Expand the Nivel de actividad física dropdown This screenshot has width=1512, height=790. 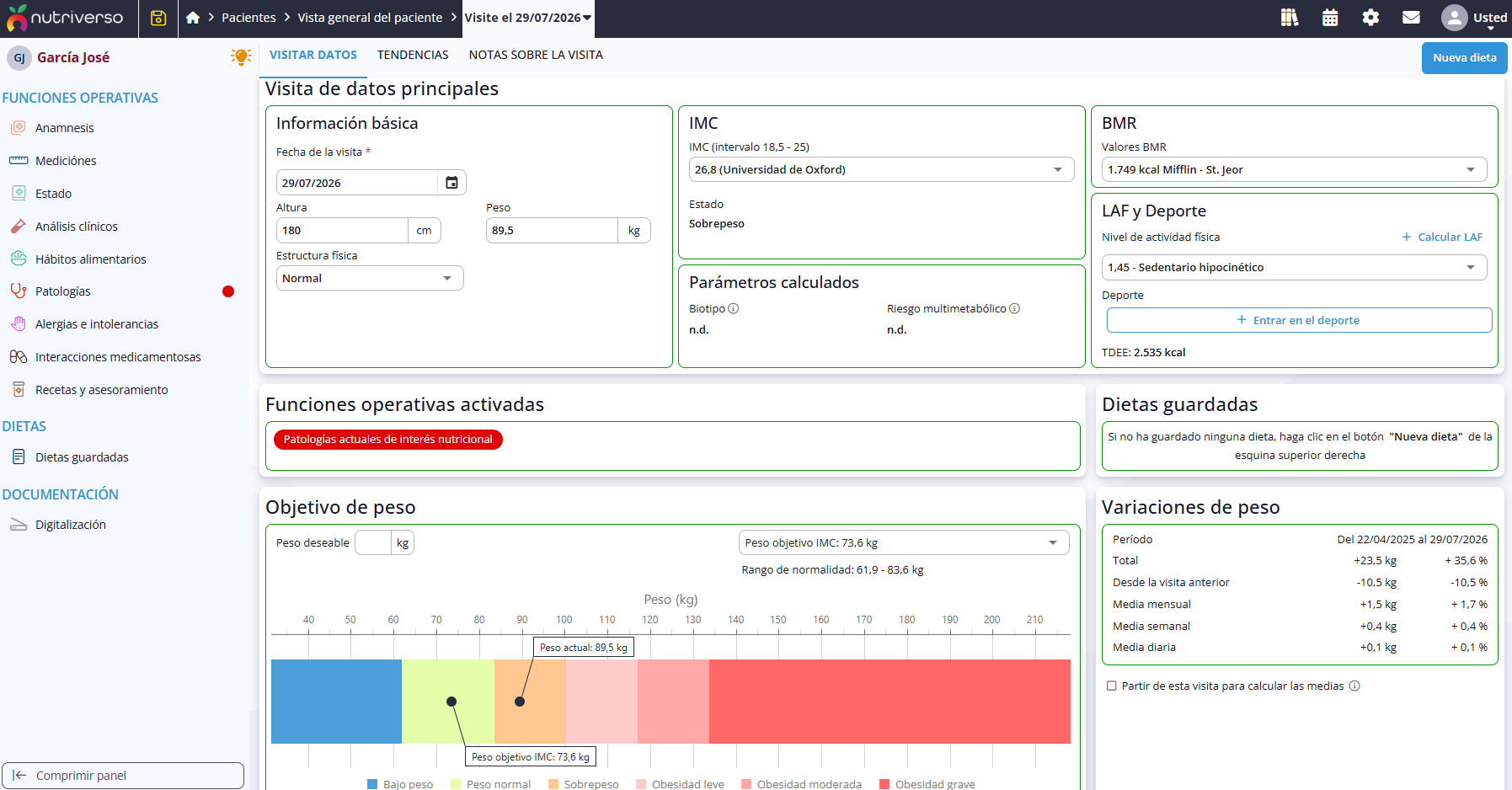click(x=1294, y=267)
